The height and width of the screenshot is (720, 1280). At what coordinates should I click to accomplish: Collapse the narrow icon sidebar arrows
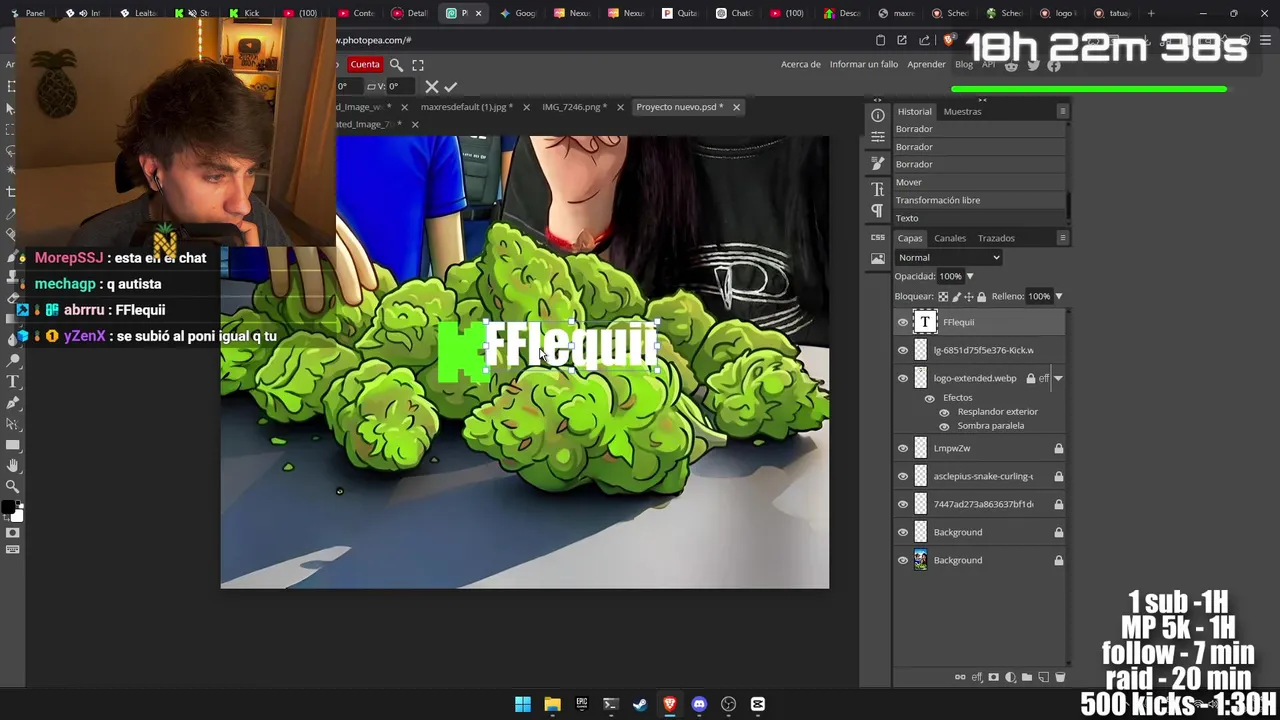point(877,100)
